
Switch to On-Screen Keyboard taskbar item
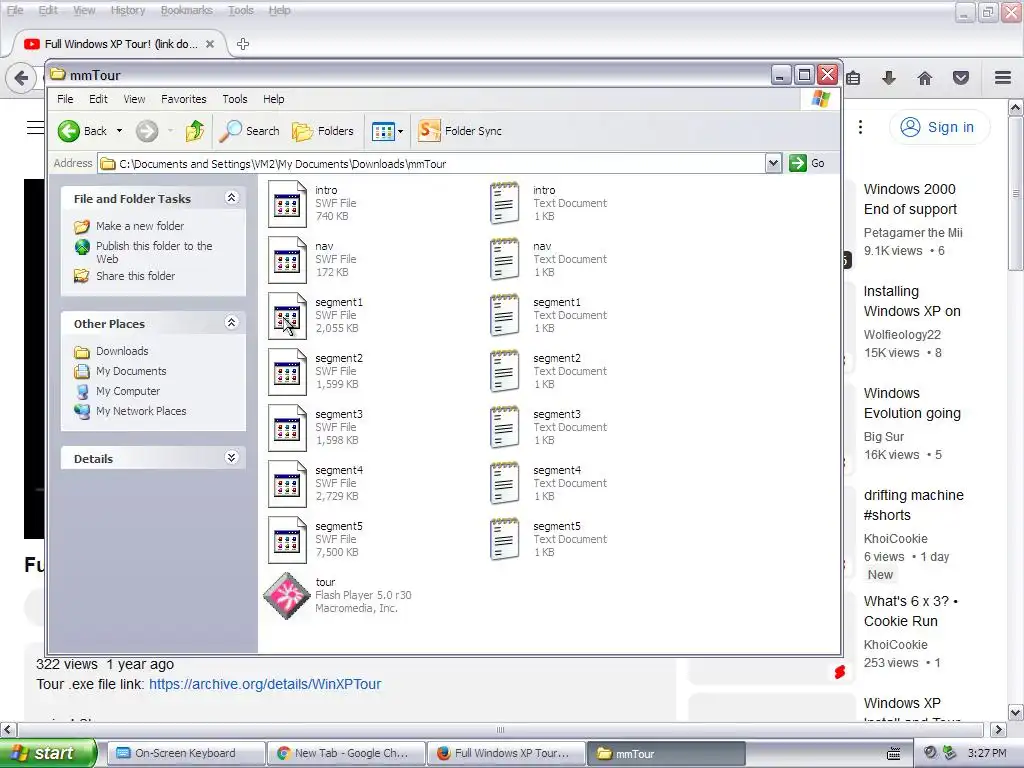tap(185, 753)
